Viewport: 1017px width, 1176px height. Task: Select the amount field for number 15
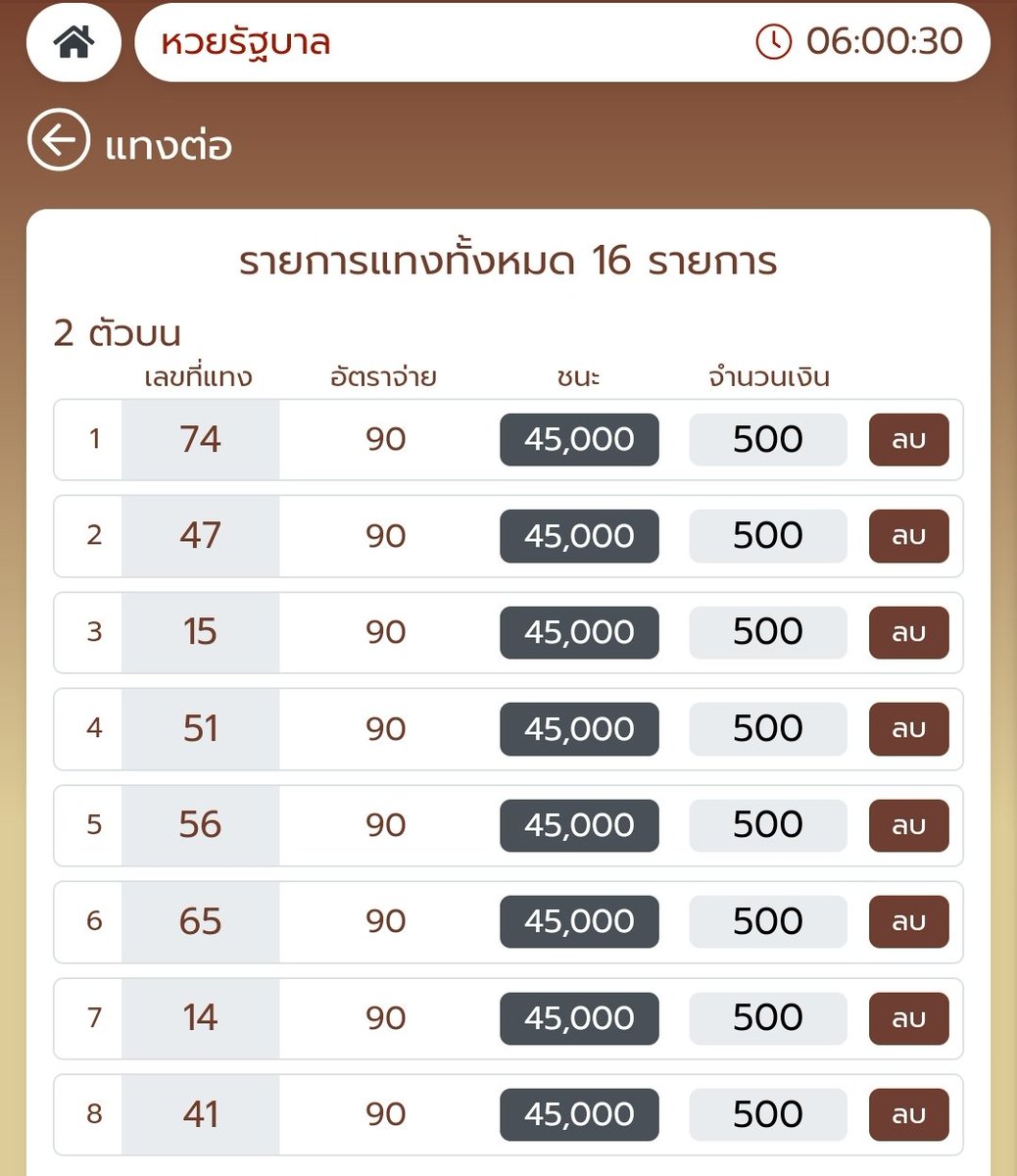pyautogui.click(x=768, y=632)
